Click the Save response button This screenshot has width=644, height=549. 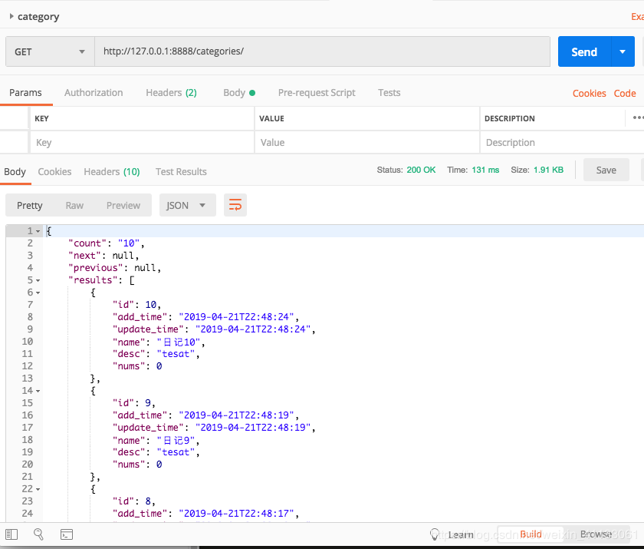pyautogui.click(x=606, y=170)
